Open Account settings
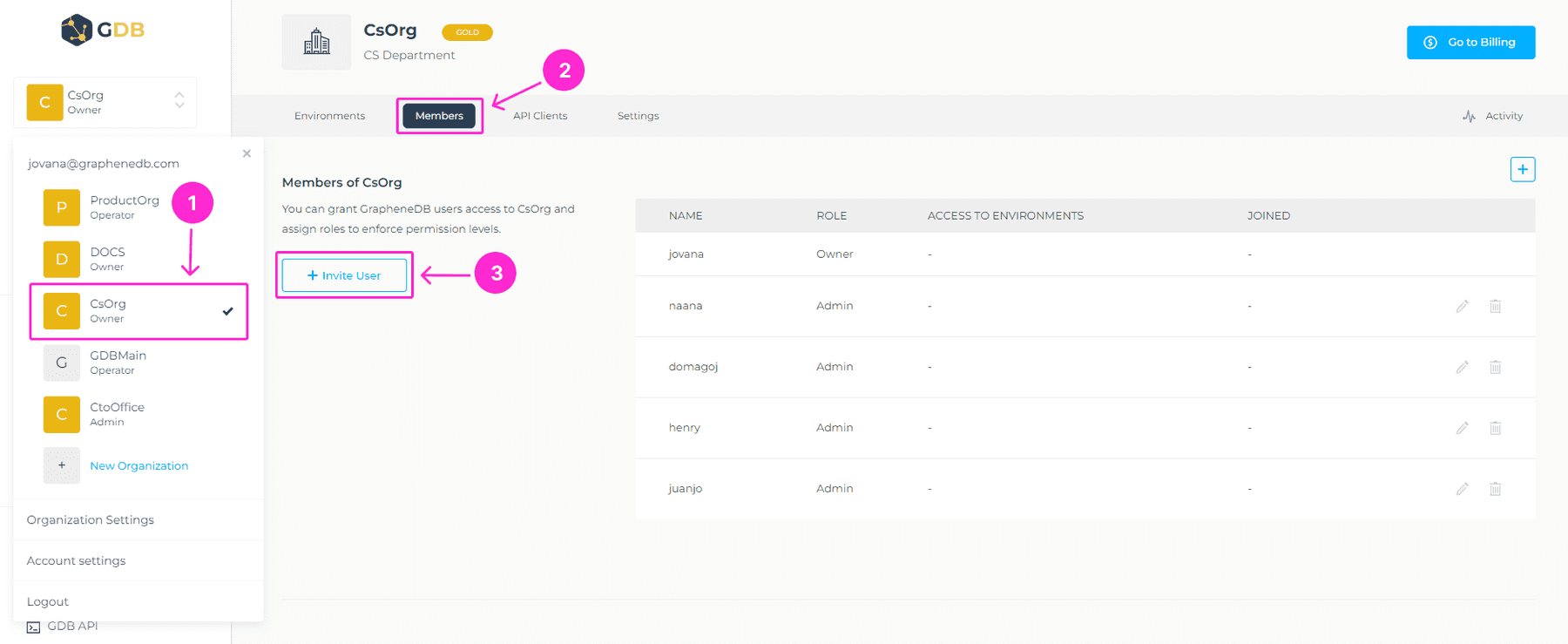The height and width of the screenshot is (644, 1568). 77,561
